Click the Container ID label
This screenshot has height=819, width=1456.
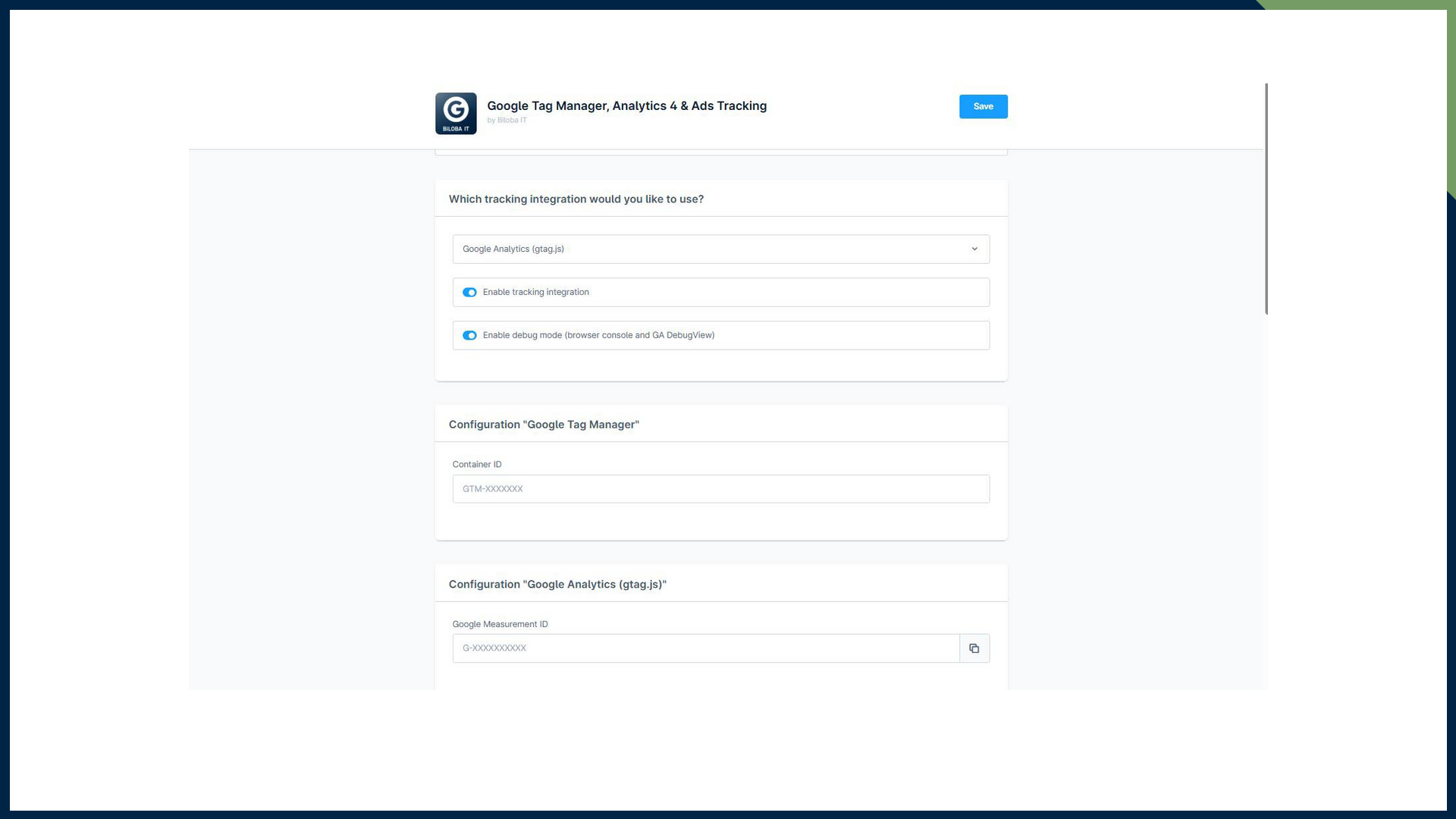pos(476,465)
